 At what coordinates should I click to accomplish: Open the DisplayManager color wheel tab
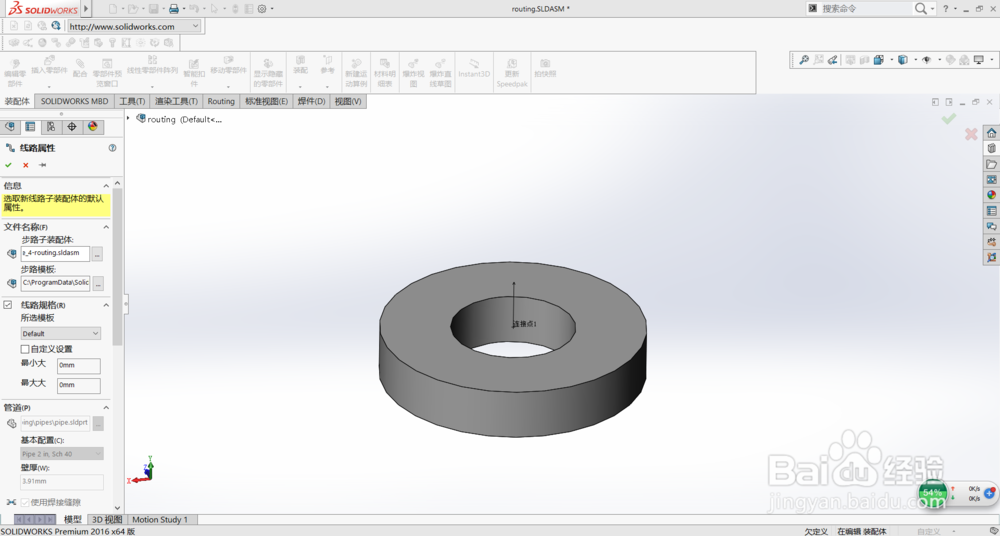92,127
